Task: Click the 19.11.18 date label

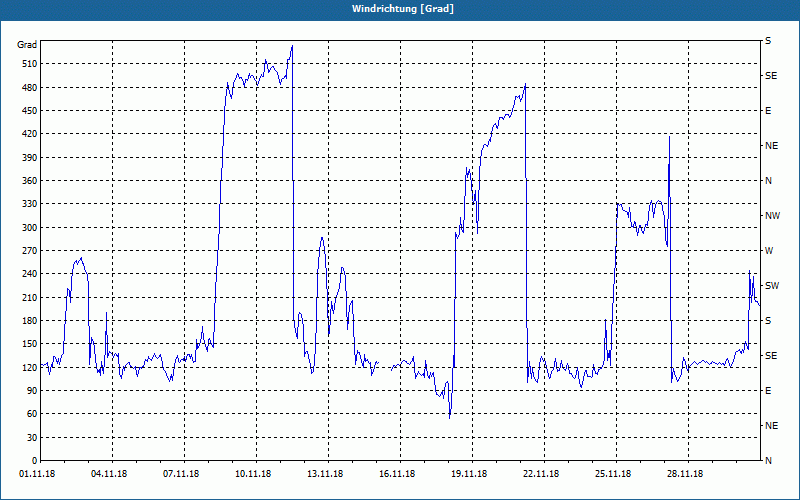Action: pos(469,474)
